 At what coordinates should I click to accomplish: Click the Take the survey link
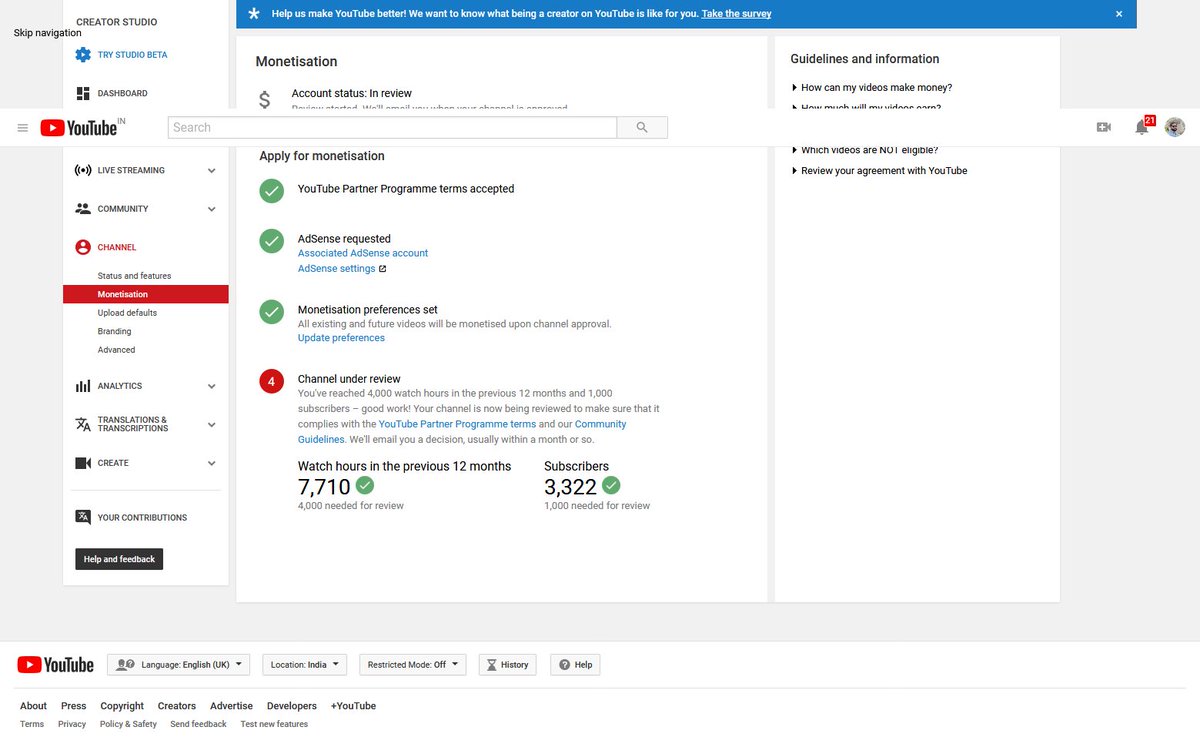tap(736, 14)
